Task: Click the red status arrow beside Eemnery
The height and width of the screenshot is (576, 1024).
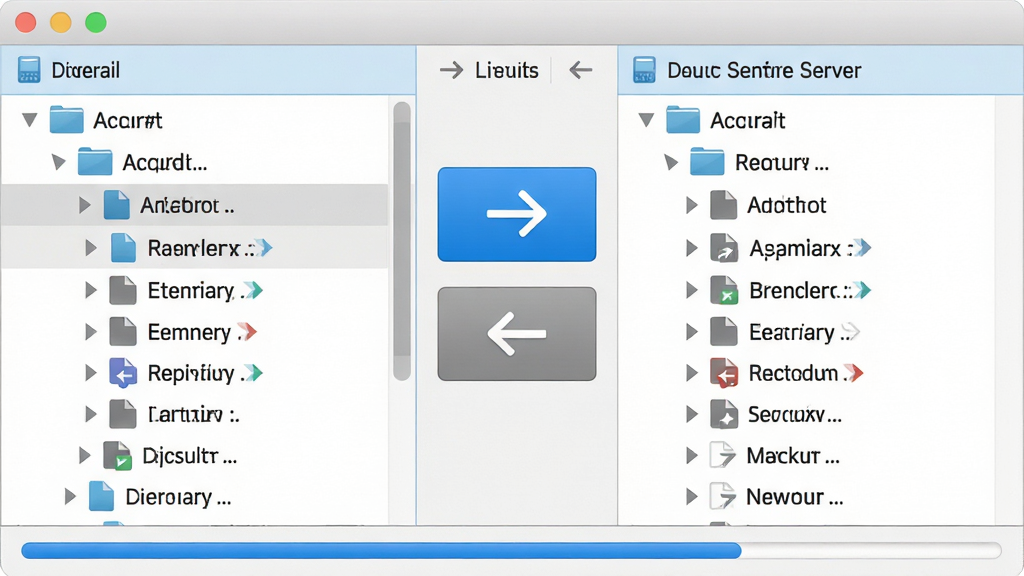Action: 248,332
